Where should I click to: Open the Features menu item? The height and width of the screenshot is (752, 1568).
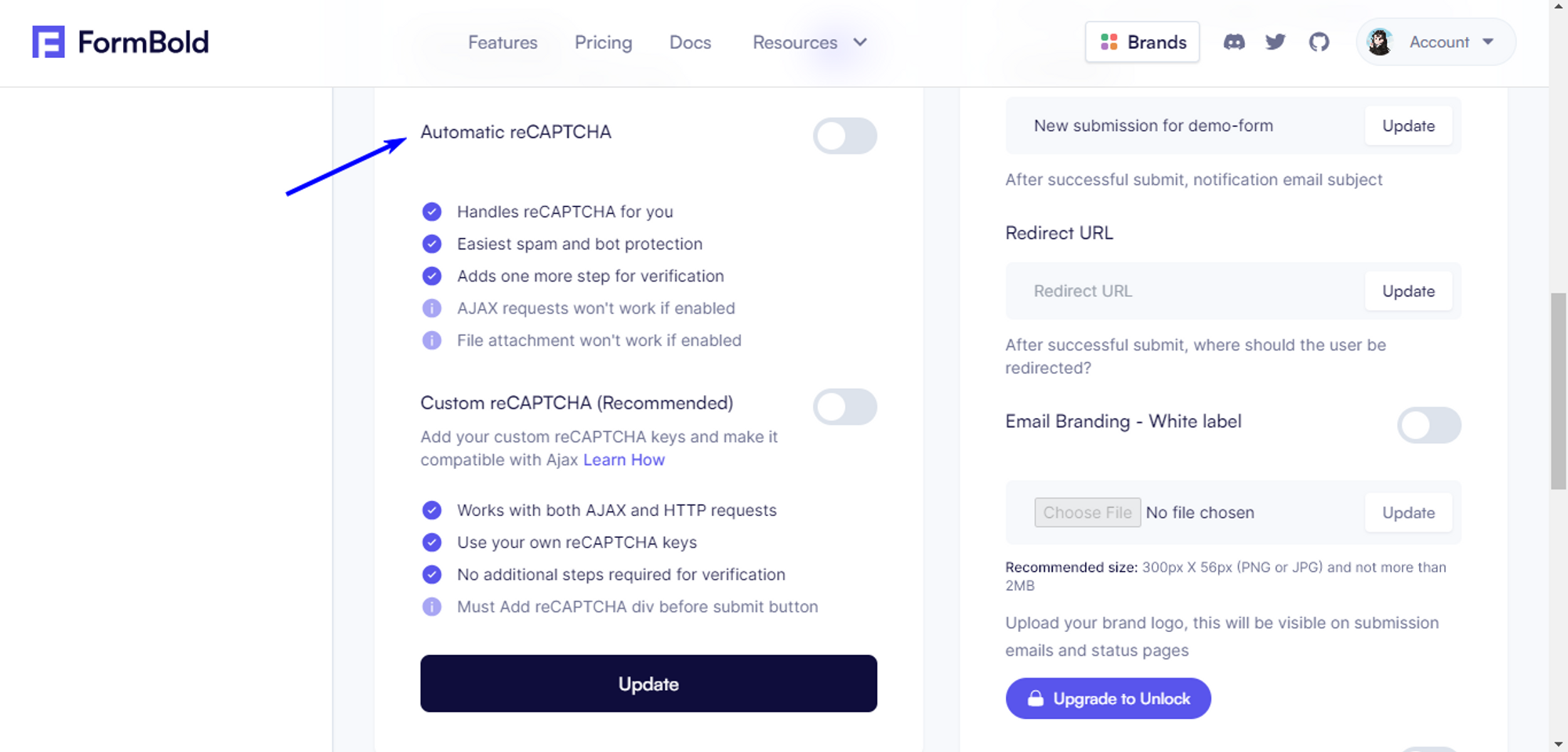(x=503, y=42)
